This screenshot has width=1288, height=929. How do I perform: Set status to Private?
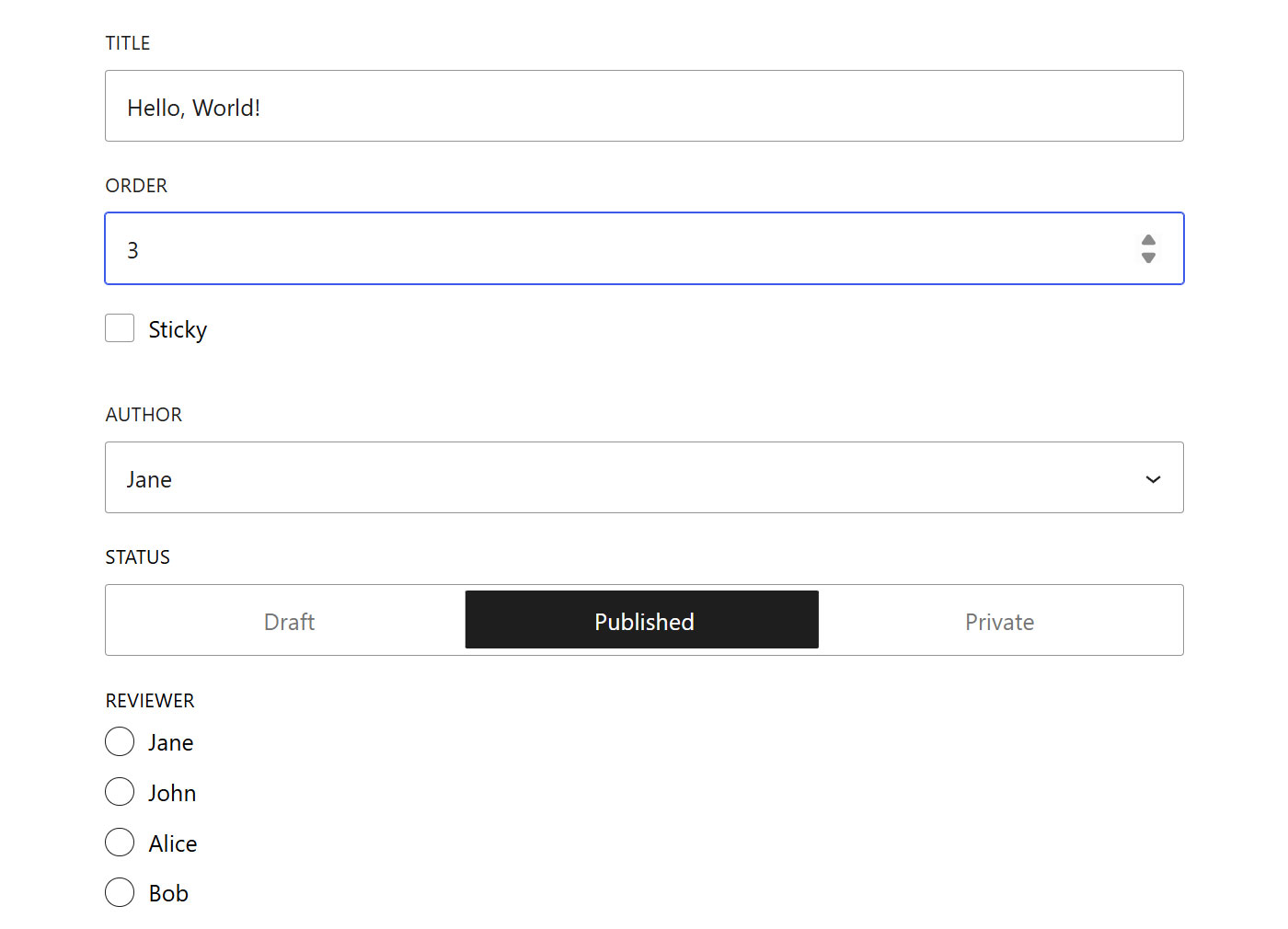(999, 621)
